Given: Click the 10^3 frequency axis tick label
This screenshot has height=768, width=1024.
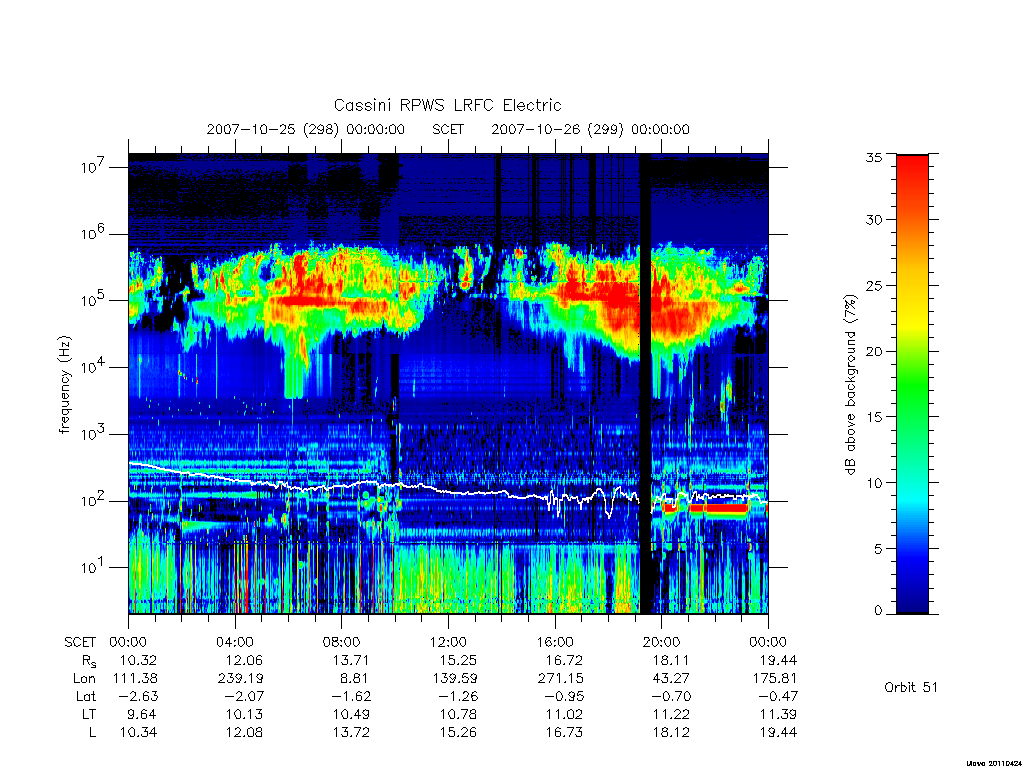Looking at the screenshot, I should 93,434.
